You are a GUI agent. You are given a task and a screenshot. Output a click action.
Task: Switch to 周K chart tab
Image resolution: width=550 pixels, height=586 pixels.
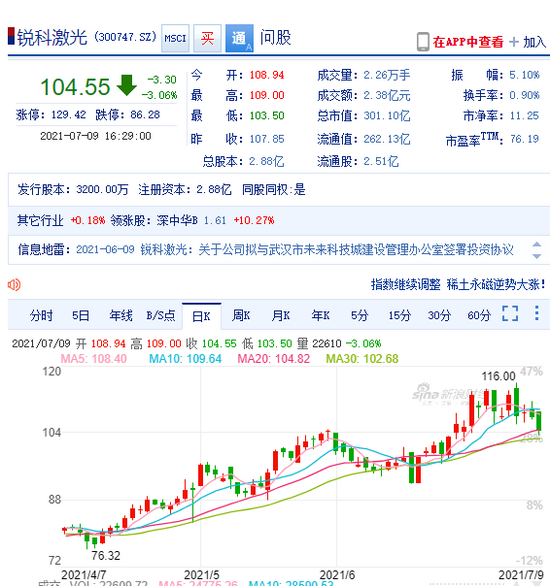point(241,315)
